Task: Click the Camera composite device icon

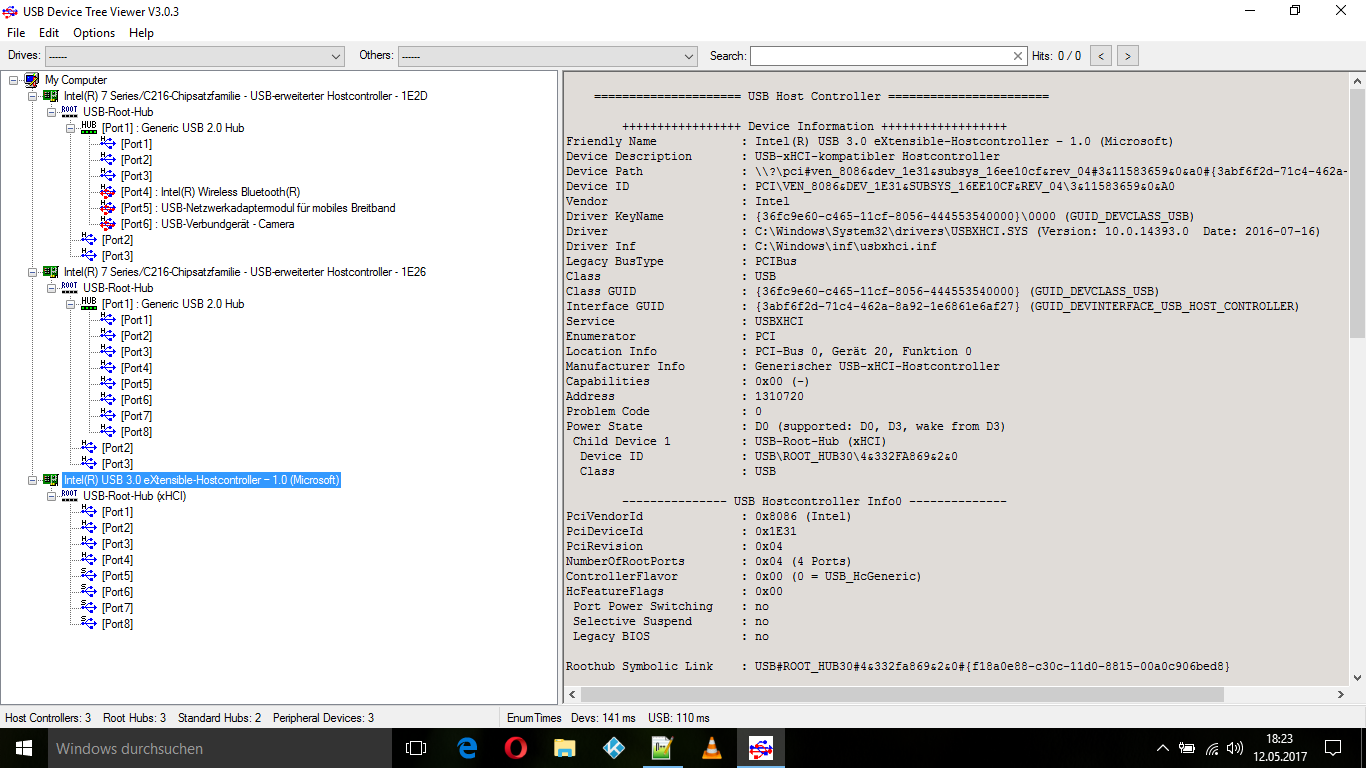Action: tap(108, 224)
